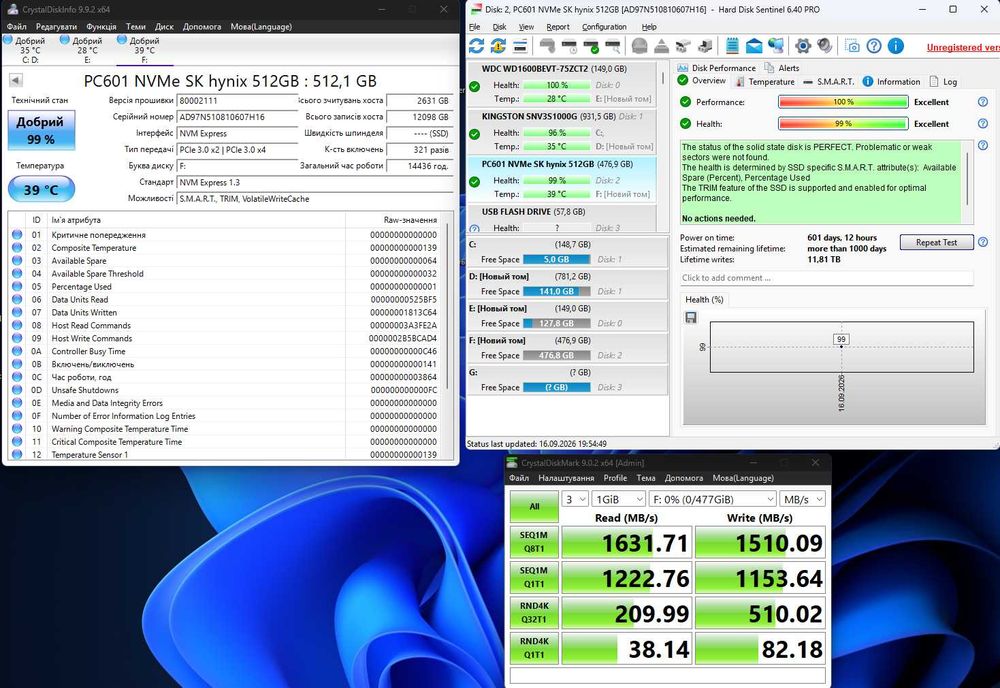The image size is (1000, 688).
Task: Switch to the Temperature tab in Hard Disk Sentinel
Action: [765, 82]
